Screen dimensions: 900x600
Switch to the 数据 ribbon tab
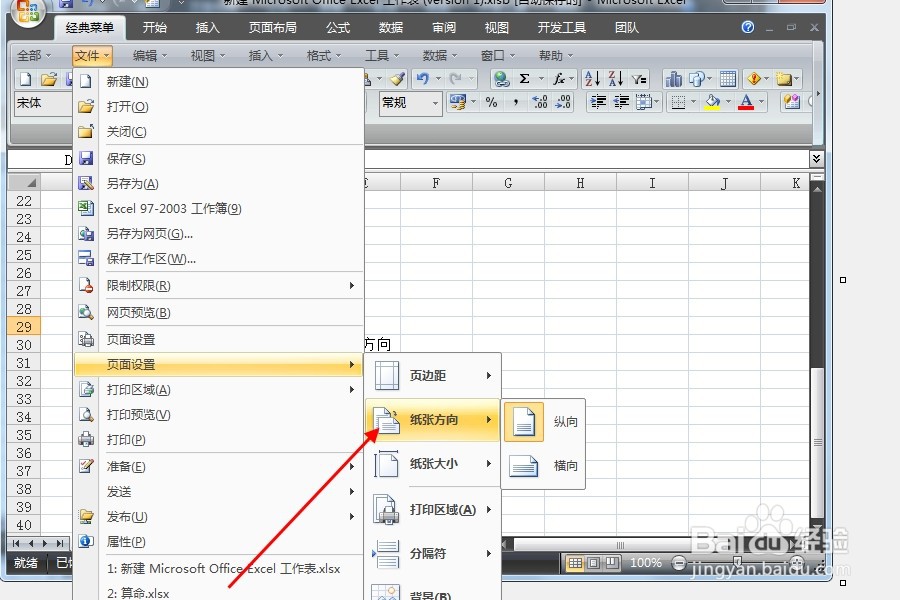391,27
